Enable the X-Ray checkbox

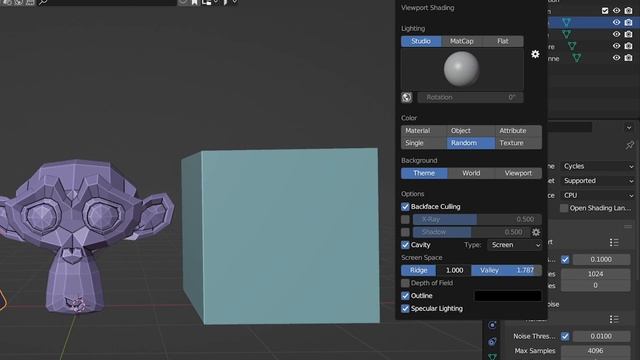pyautogui.click(x=405, y=219)
